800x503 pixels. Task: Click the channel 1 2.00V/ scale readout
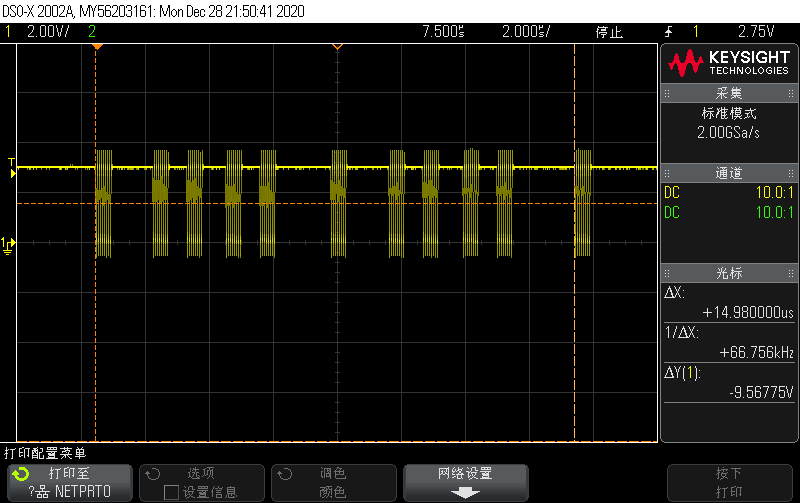[x=48, y=32]
